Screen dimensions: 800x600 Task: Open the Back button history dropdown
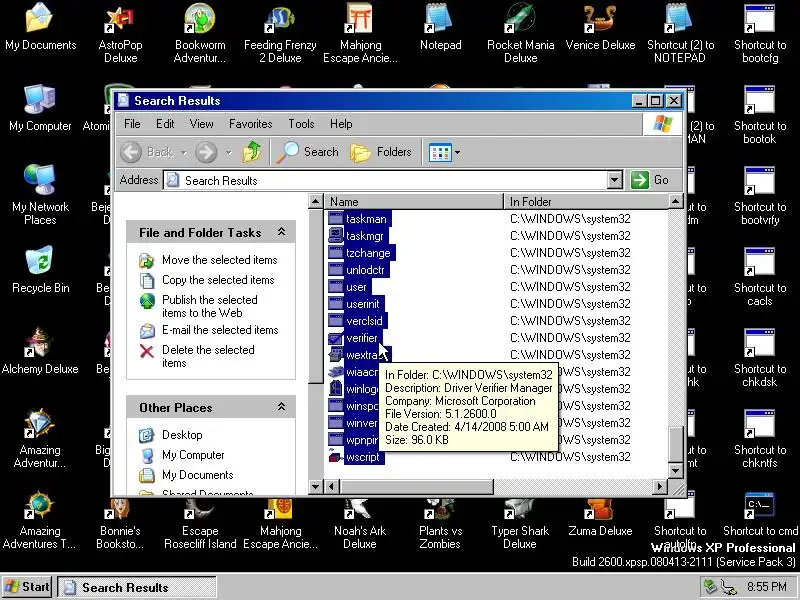click(x=184, y=152)
